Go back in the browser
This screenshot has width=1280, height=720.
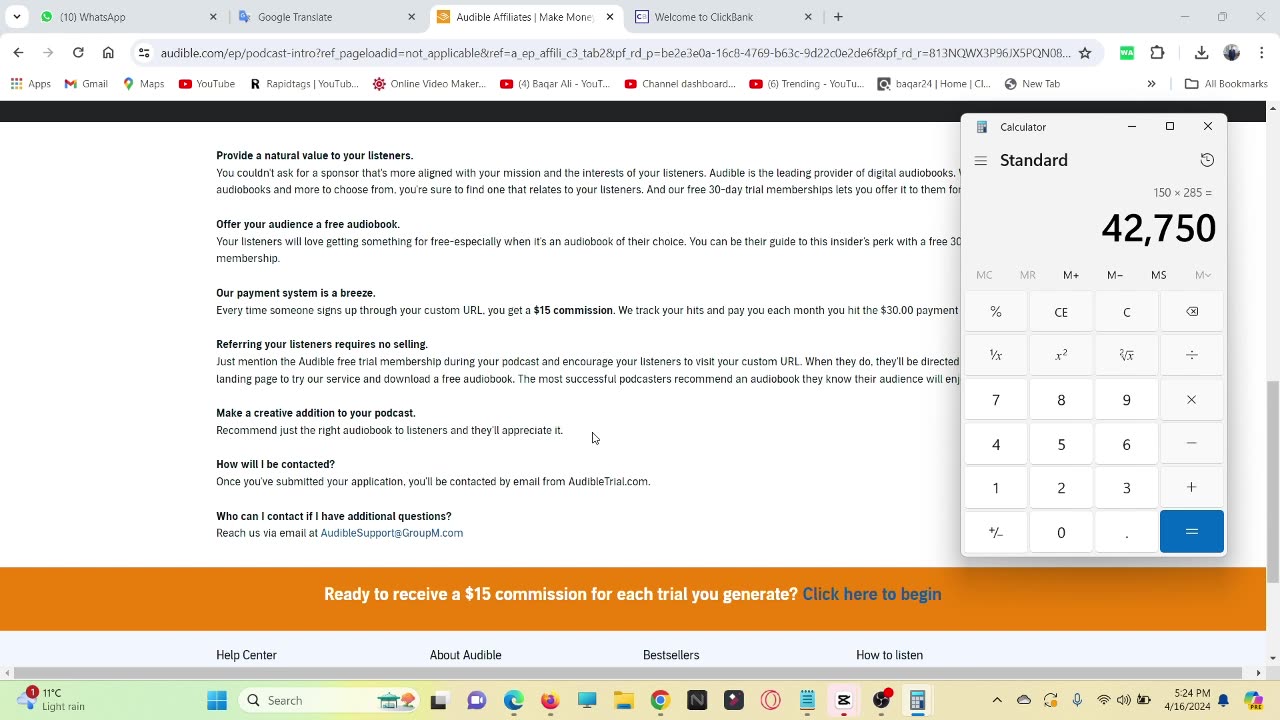(x=18, y=53)
